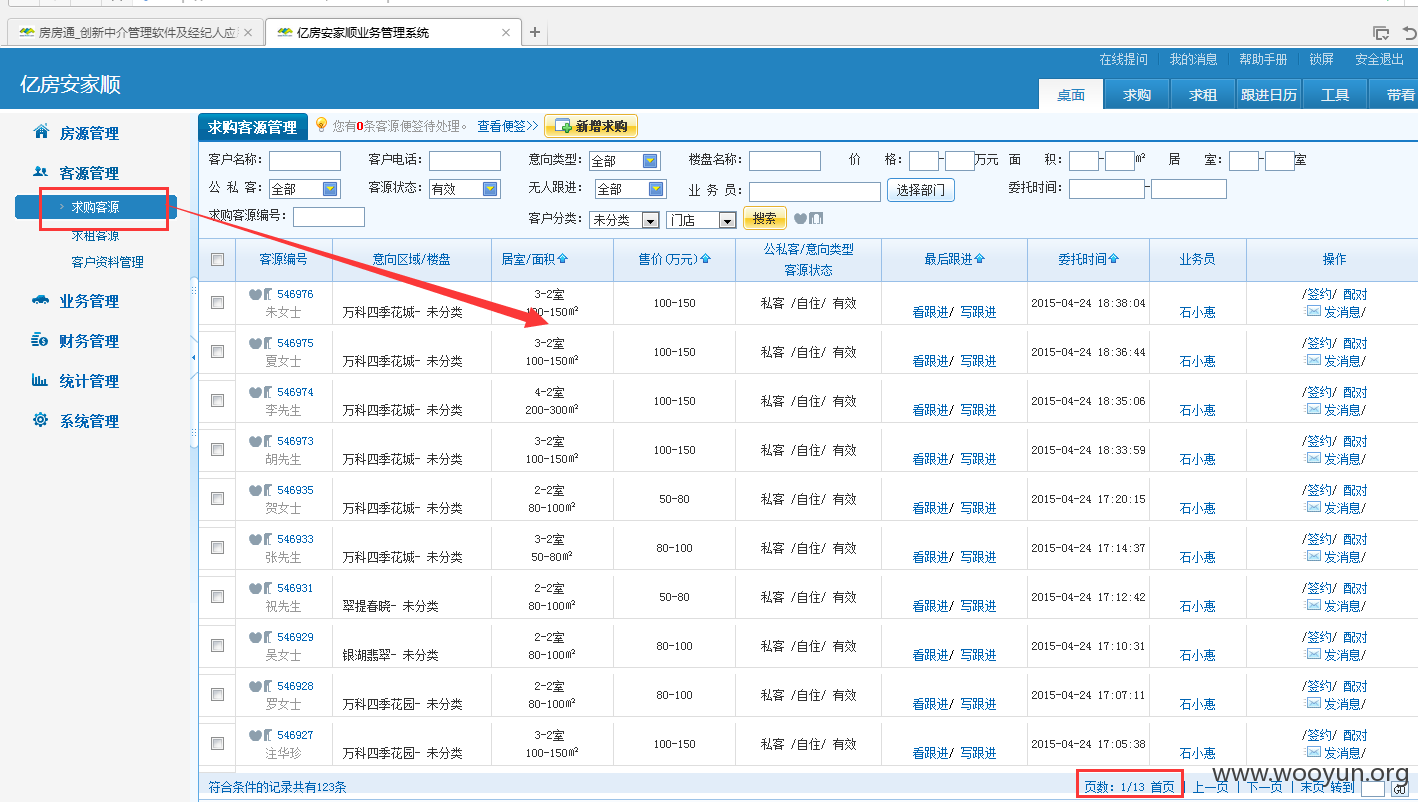Viewport: 1418px width, 802px height.
Task: Switch to the 工具 top tab
Action: coord(1335,95)
